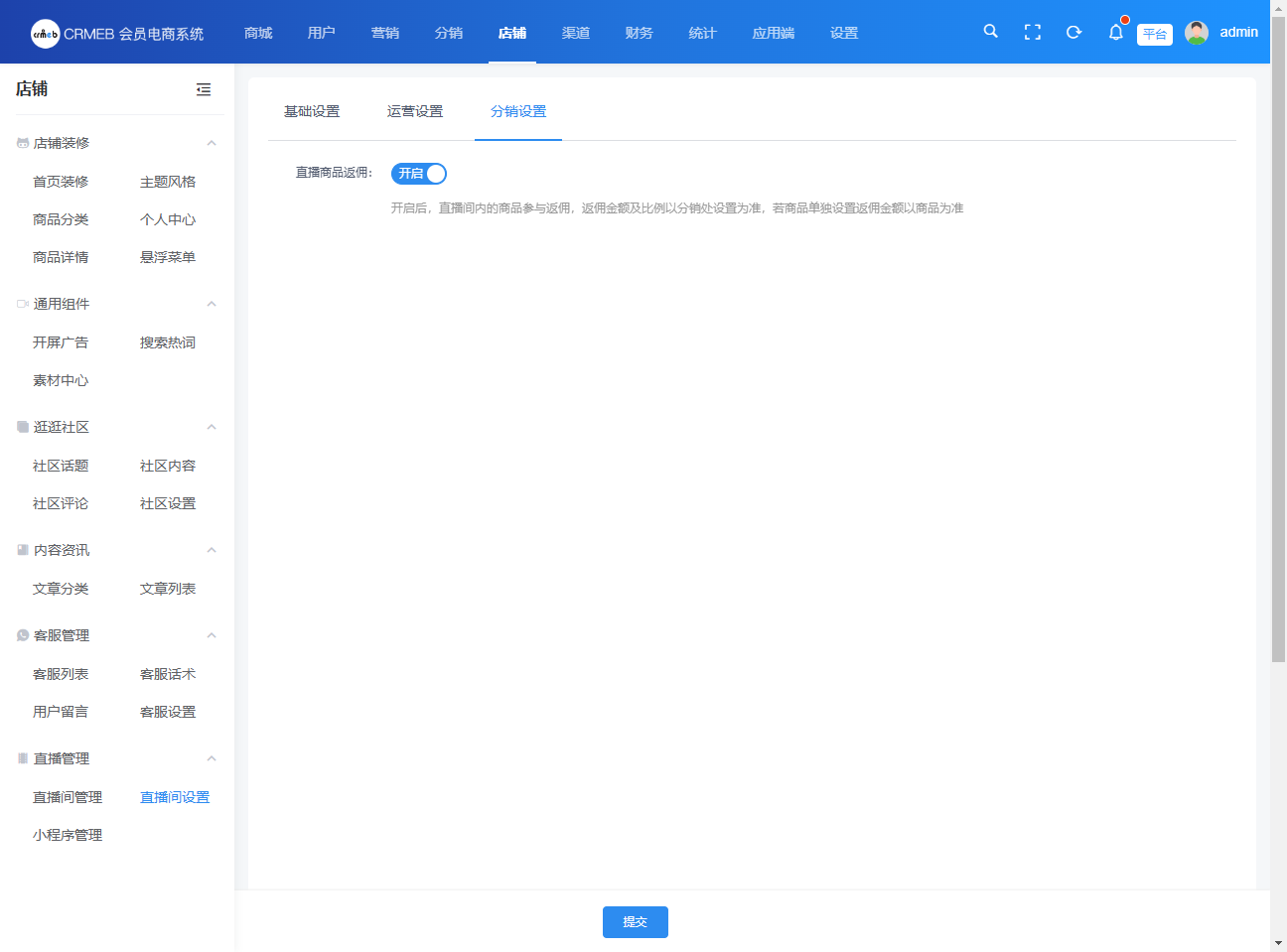Open 直播间管理 in sidebar
Viewport: 1287px width, 952px height.
(x=68, y=797)
